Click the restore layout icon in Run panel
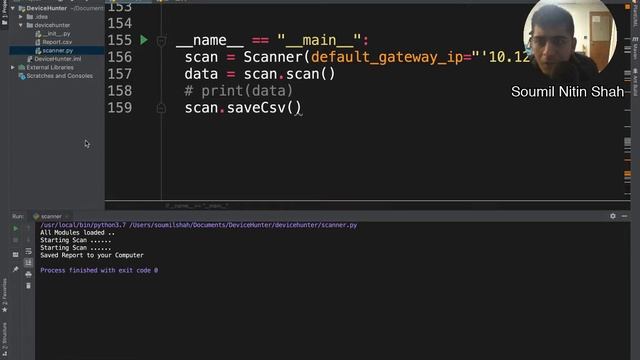The height and width of the screenshot is (360, 640). click(16, 255)
